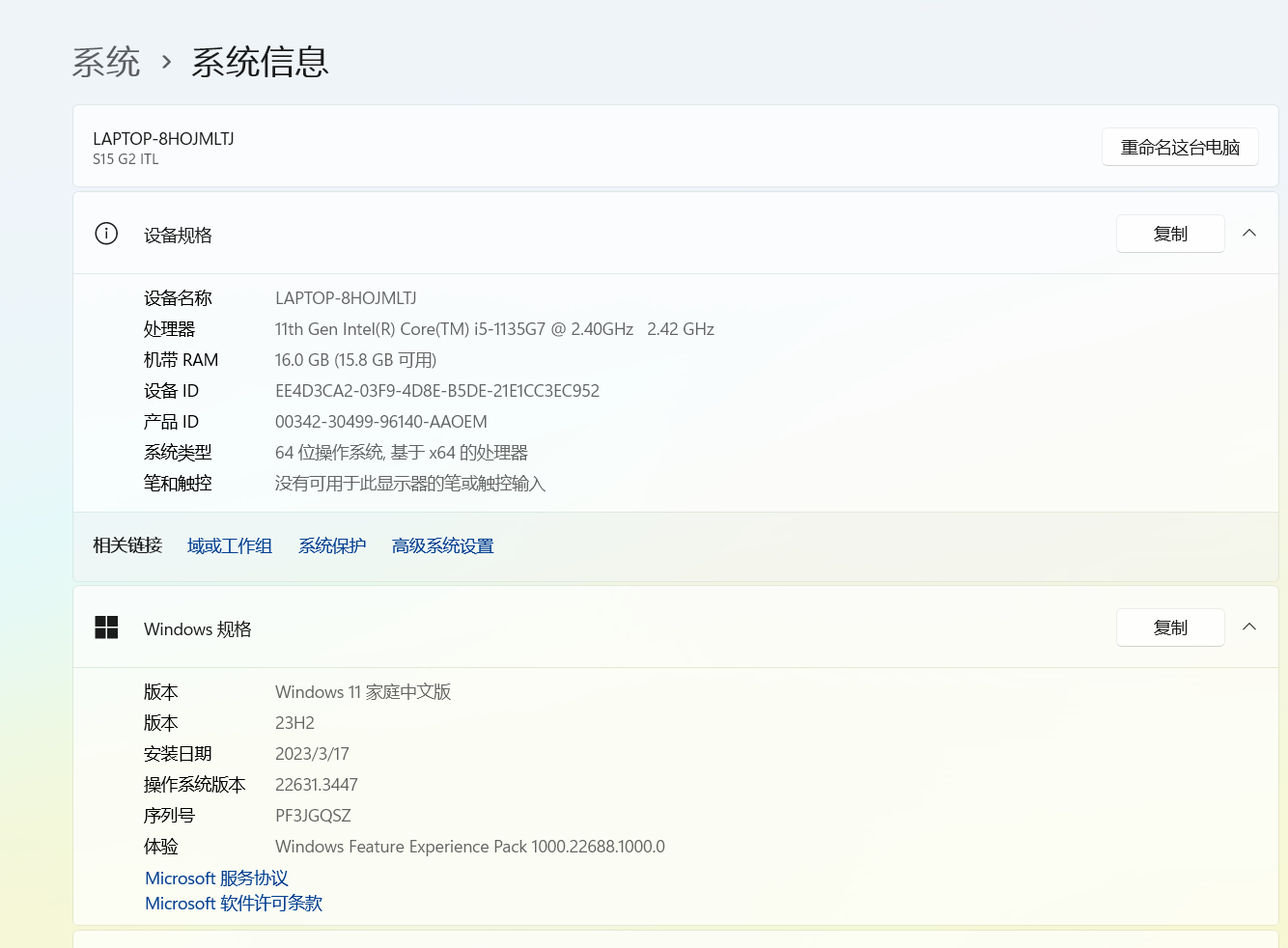1288x948 pixels.
Task: Select product ID 00342-30499-96140-AAOEM
Action: pyautogui.click(x=381, y=422)
